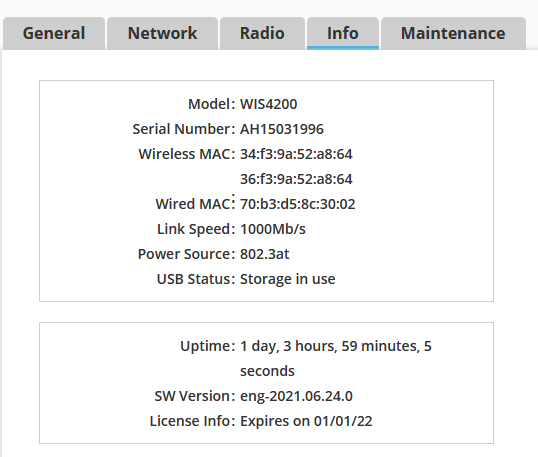Click the Serial Number label

pos(184,129)
